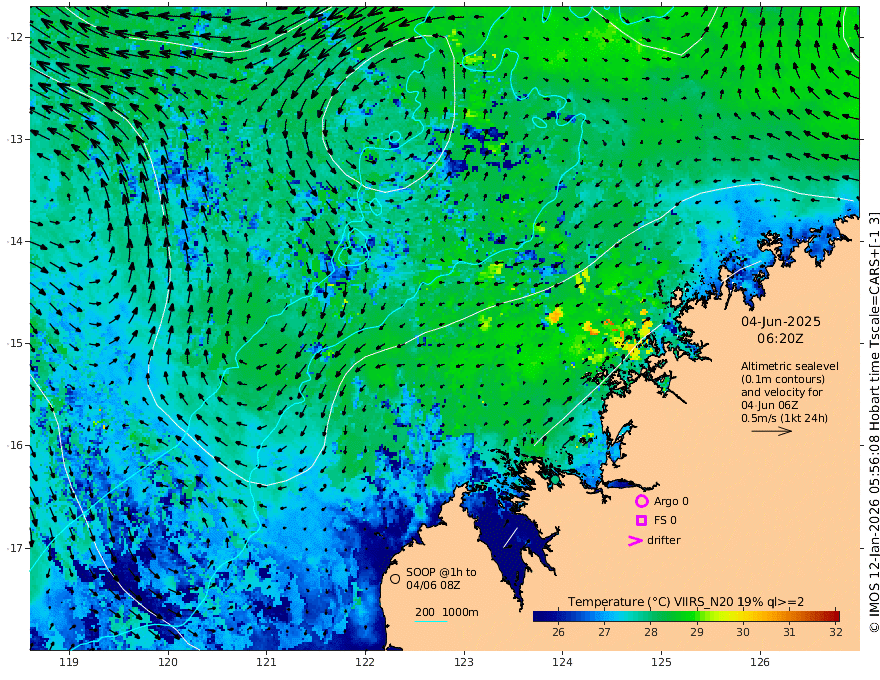The image size is (880, 680).
Task: Click longitude axis label 119
Action: 69,663
